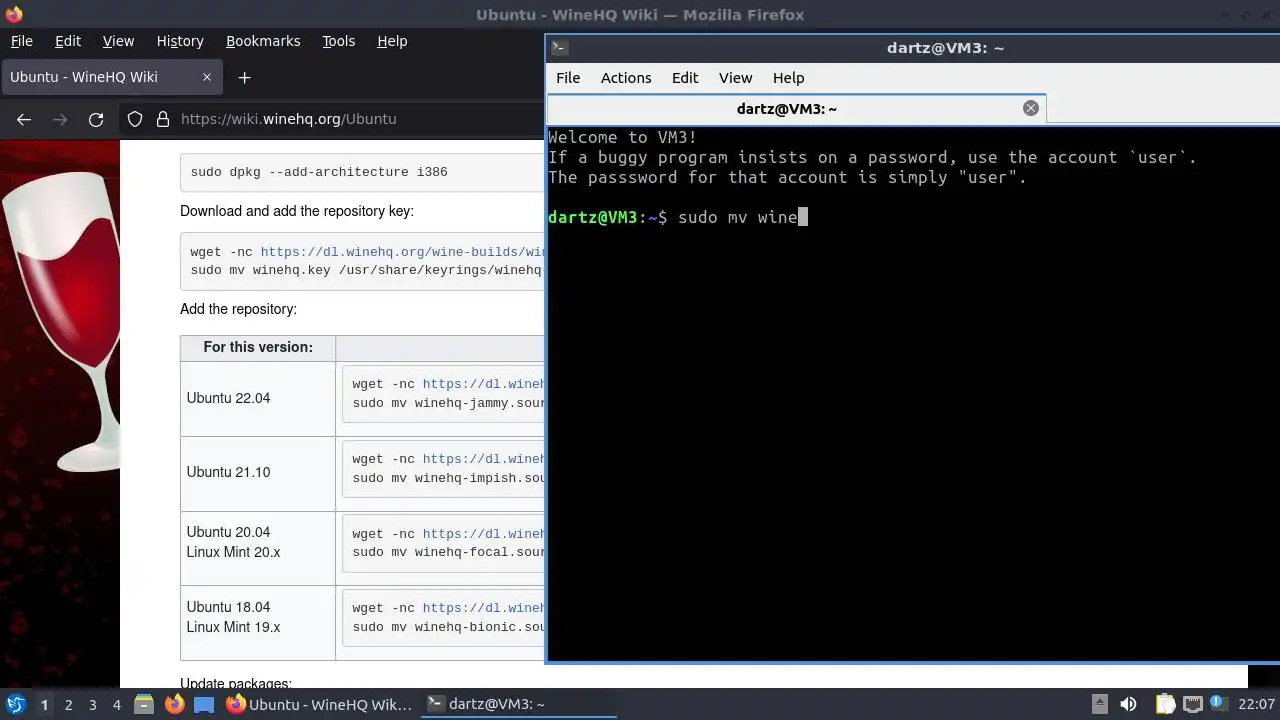Click the tracking protection shield icon
1280x720 pixels.
click(x=135, y=119)
